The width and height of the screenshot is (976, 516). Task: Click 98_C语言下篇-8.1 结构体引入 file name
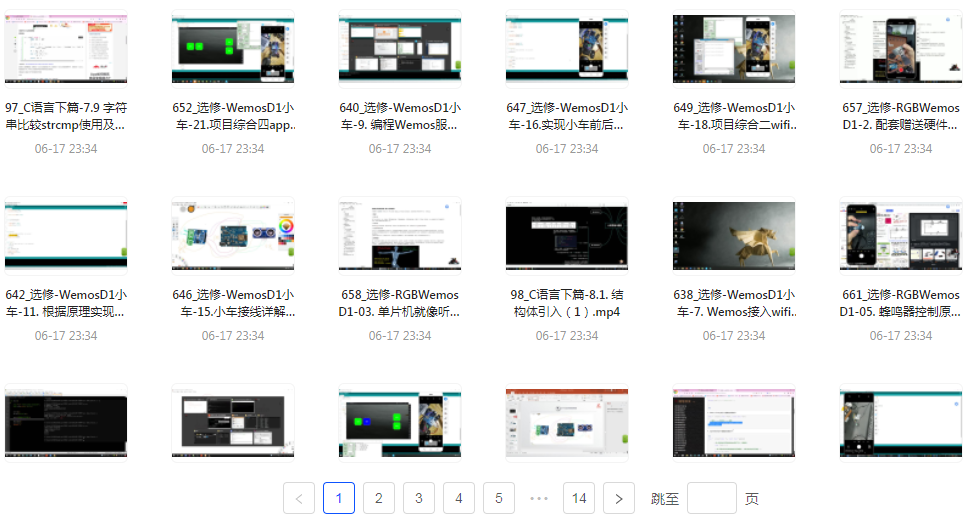tap(567, 304)
